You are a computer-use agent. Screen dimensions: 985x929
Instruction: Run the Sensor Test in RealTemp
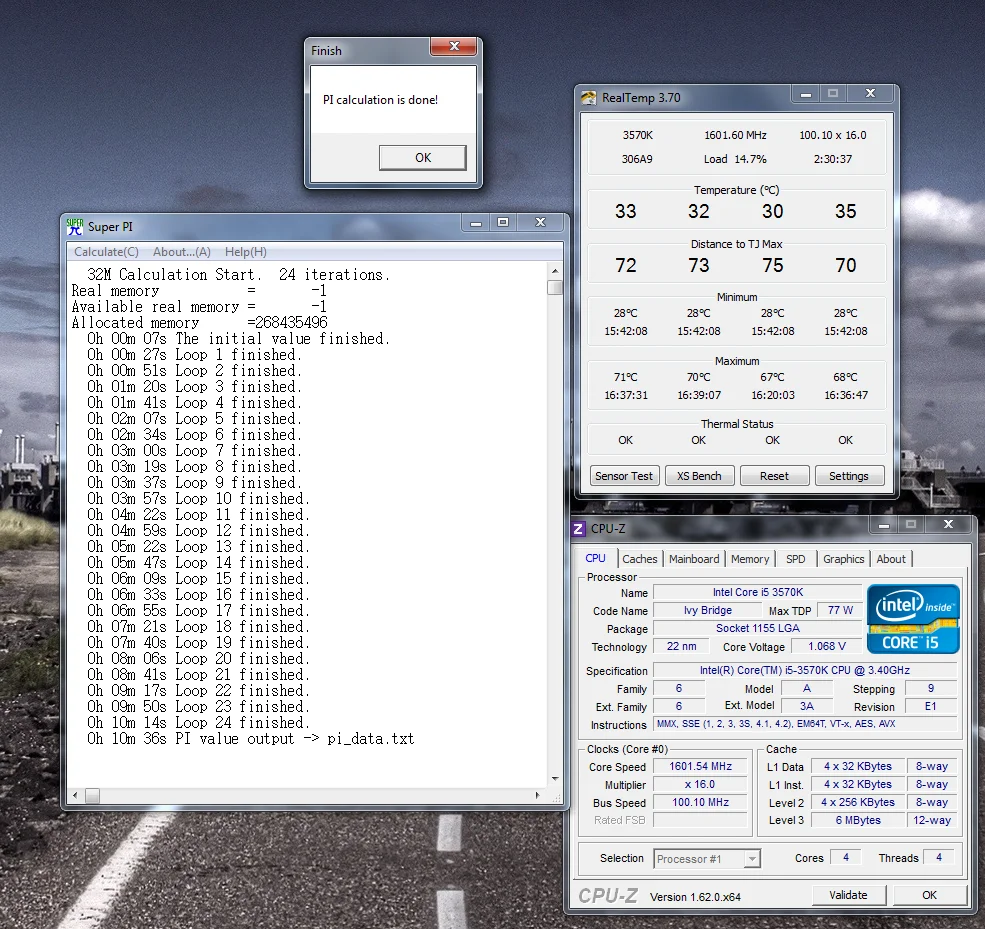pyautogui.click(x=624, y=476)
